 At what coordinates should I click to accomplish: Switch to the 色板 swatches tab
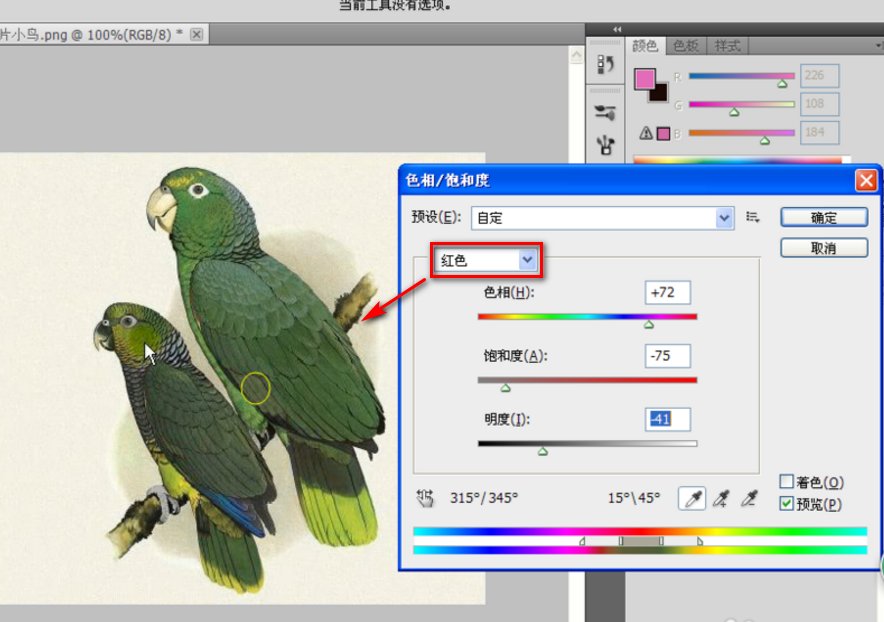point(685,46)
